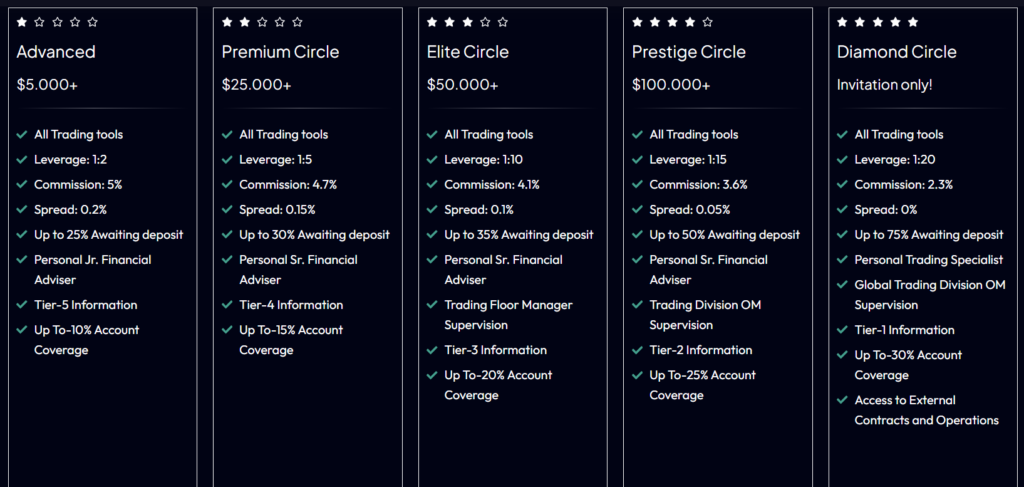Click checkmark next to Spread: 0% in Diamond
The height and width of the screenshot is (487, 1024).
point(842,210)
